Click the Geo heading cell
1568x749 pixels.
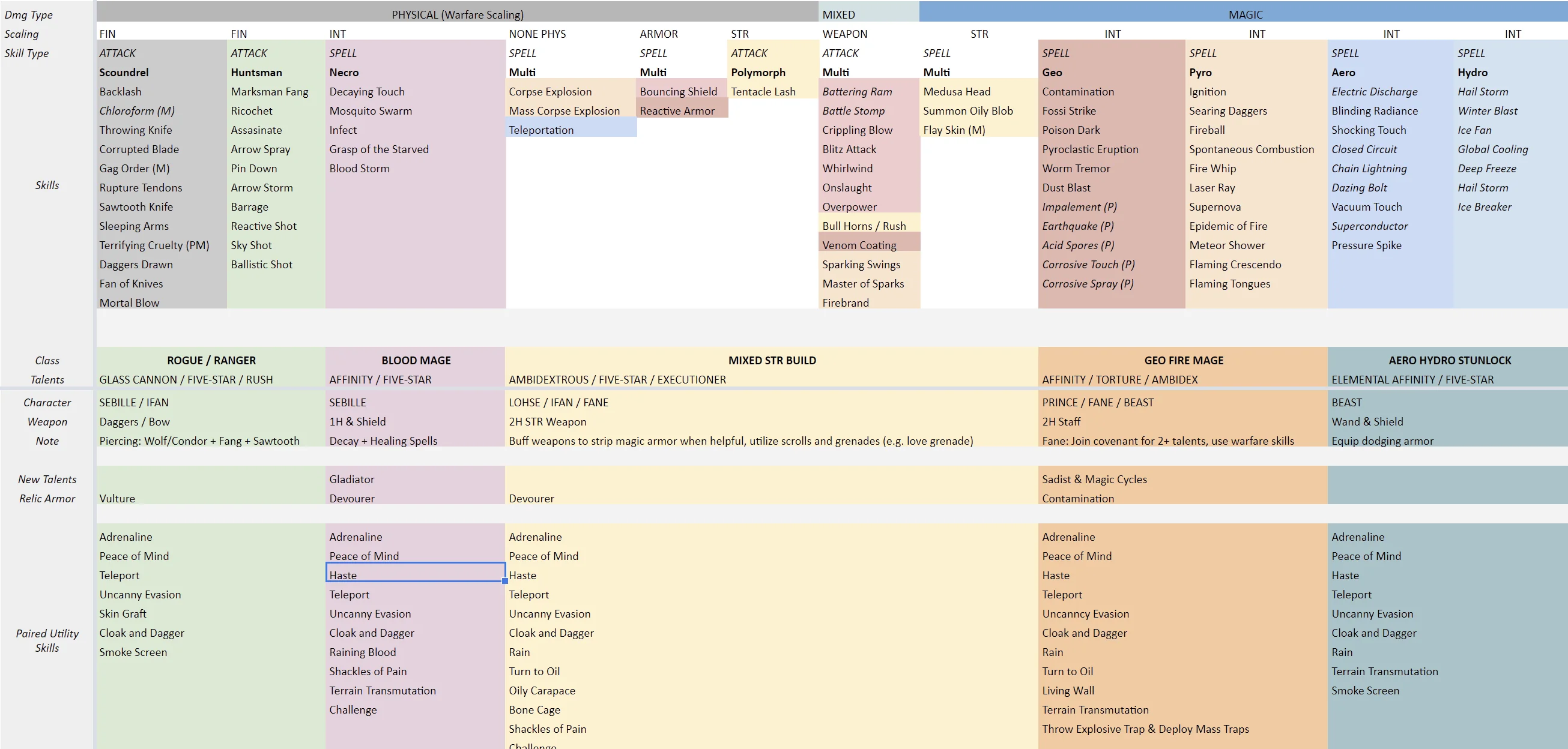tap(1112, 73)
